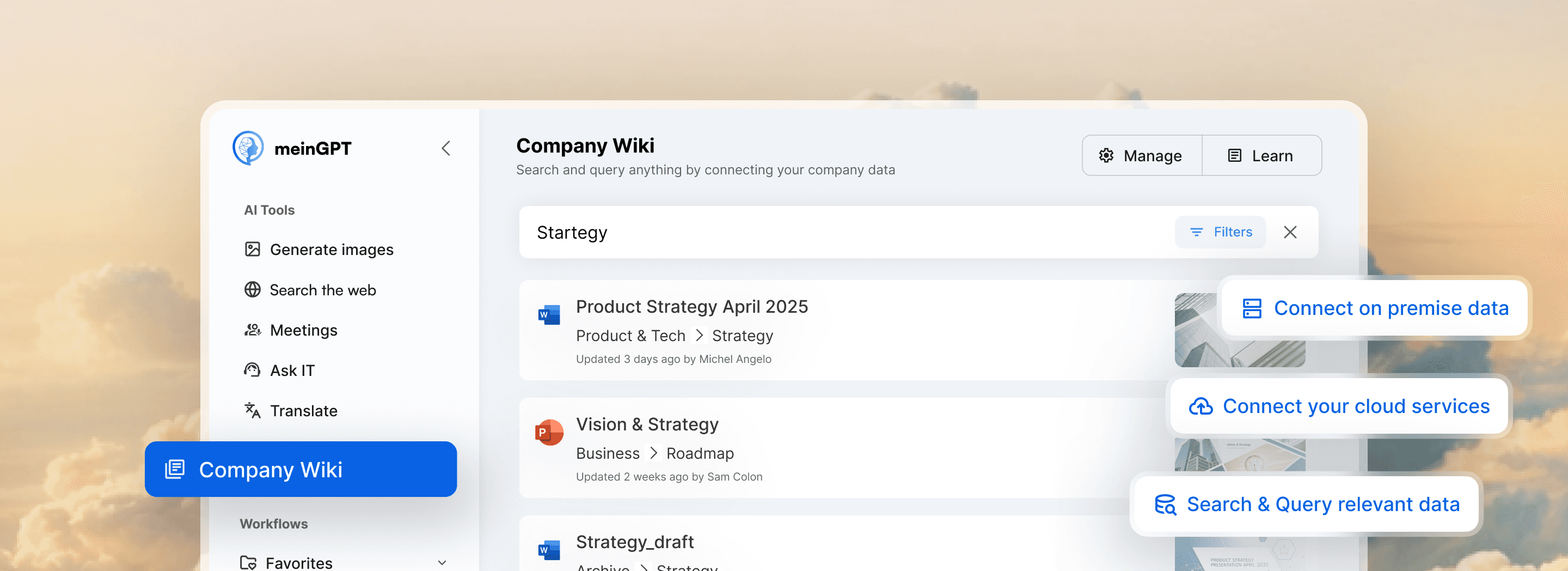Clear the search with the X icon

(x=1290, y=232)
